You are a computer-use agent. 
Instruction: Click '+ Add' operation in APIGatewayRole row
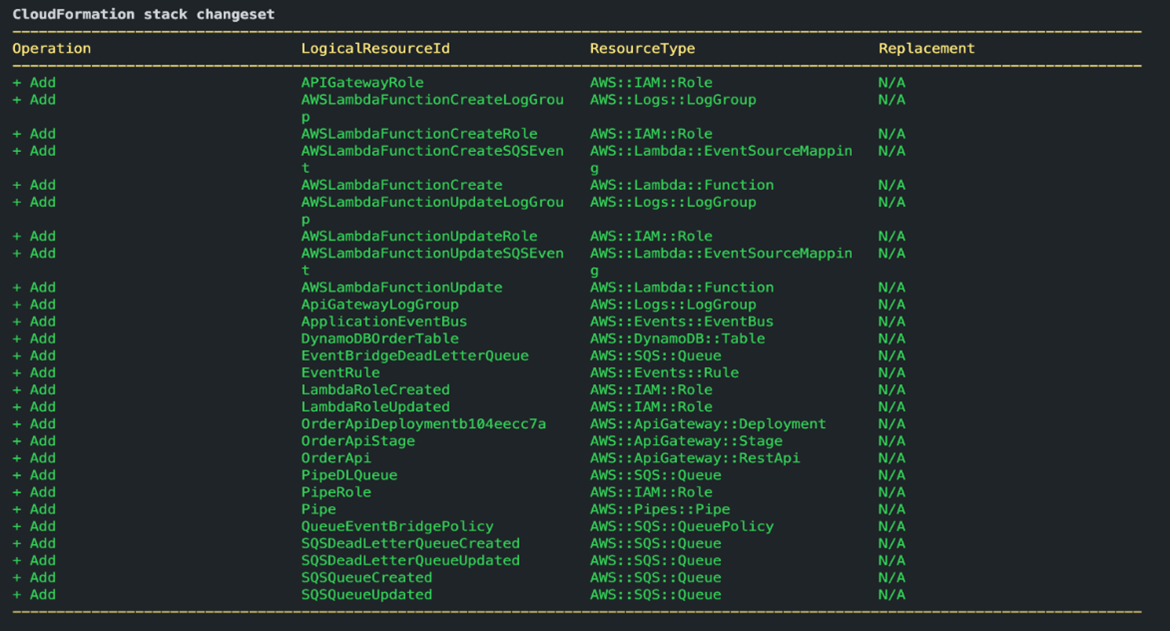coord(34,83)
